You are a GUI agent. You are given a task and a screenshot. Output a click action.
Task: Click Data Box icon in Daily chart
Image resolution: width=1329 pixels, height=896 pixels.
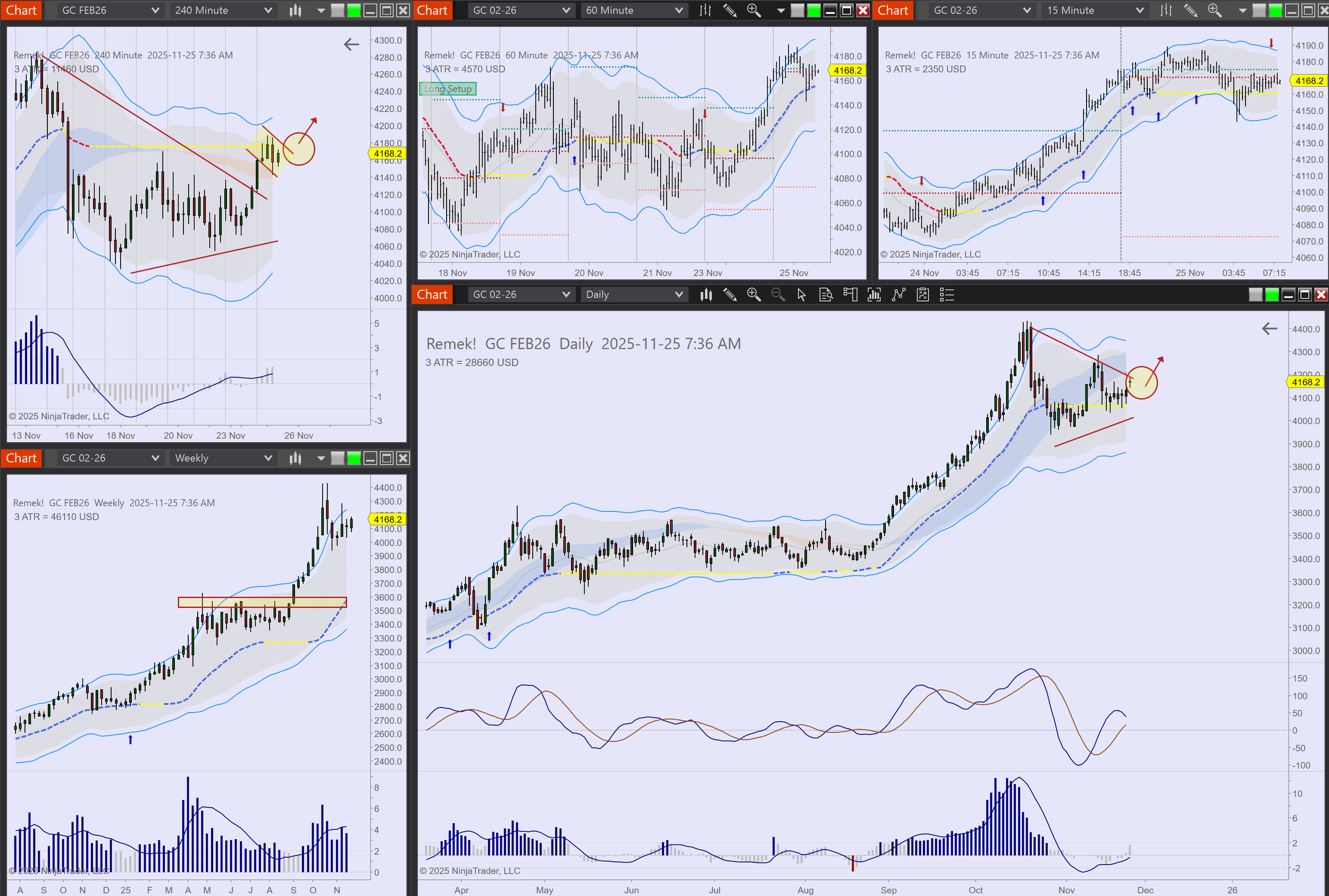[x=826, y=295]
